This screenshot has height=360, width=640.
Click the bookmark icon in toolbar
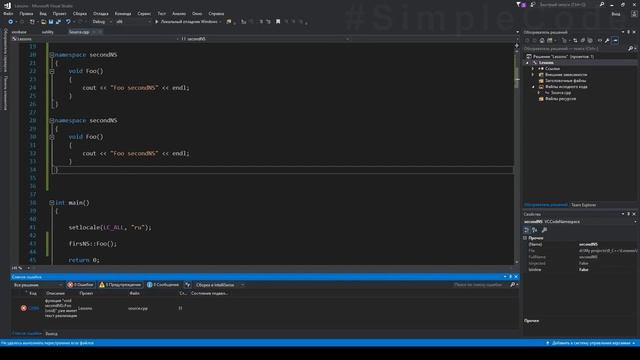[x=278, y=22]
